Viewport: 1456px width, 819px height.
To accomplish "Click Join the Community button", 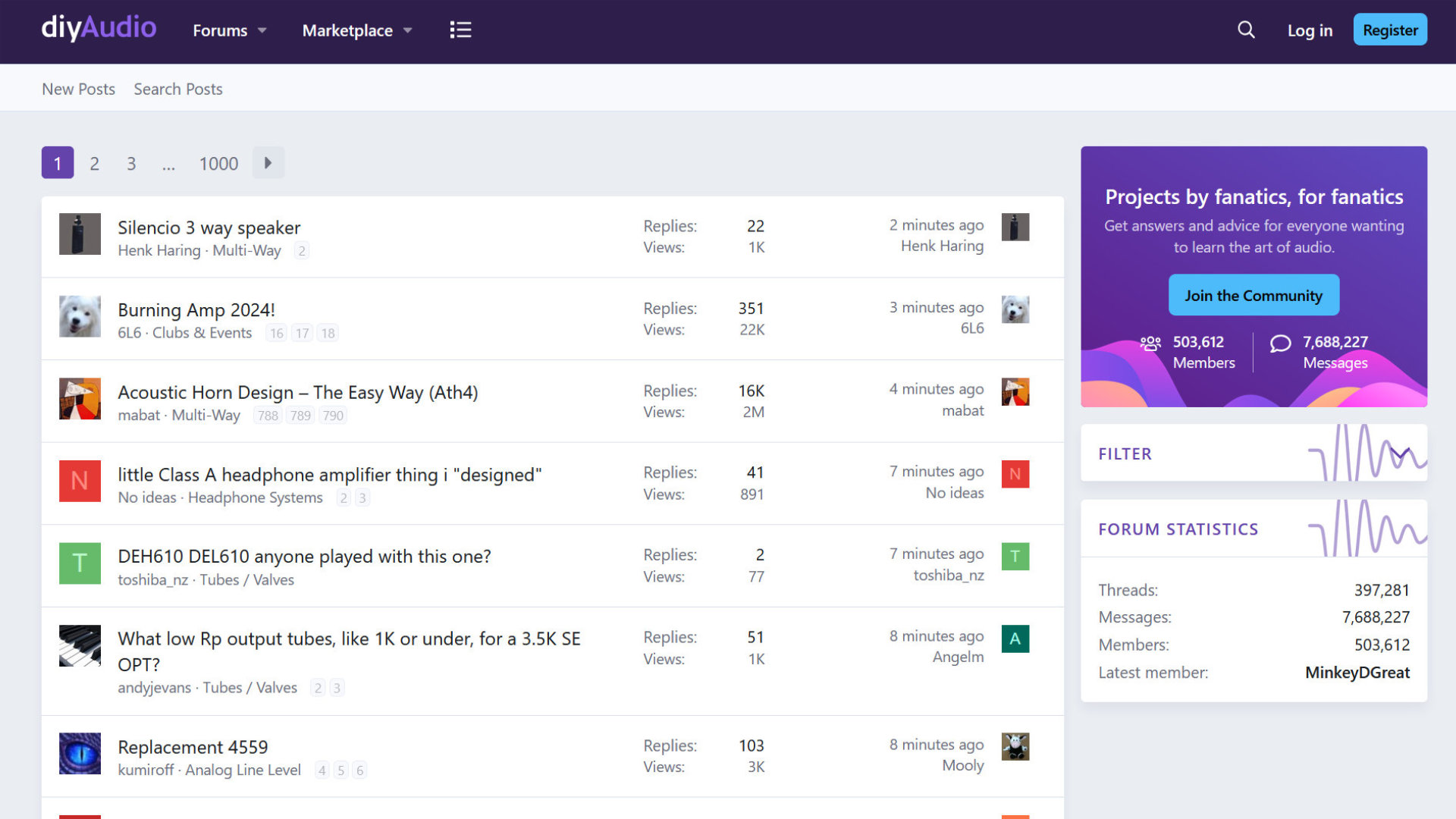I will (1253, 295).
